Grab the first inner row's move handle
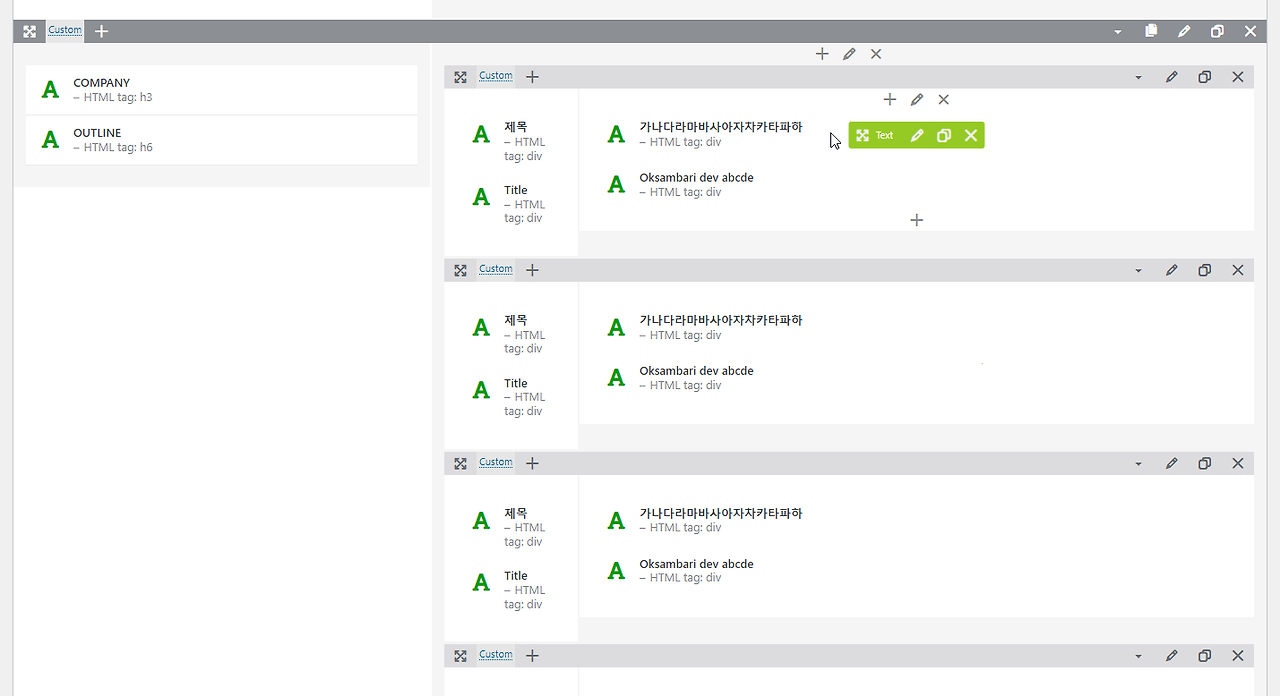This screenshot has height=696, width=1280. coord(460,77)
